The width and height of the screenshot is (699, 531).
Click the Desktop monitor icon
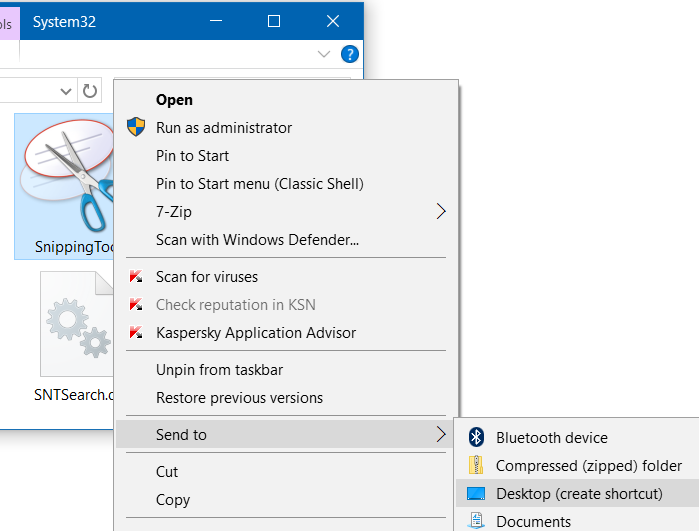click(x=476, y=493)
